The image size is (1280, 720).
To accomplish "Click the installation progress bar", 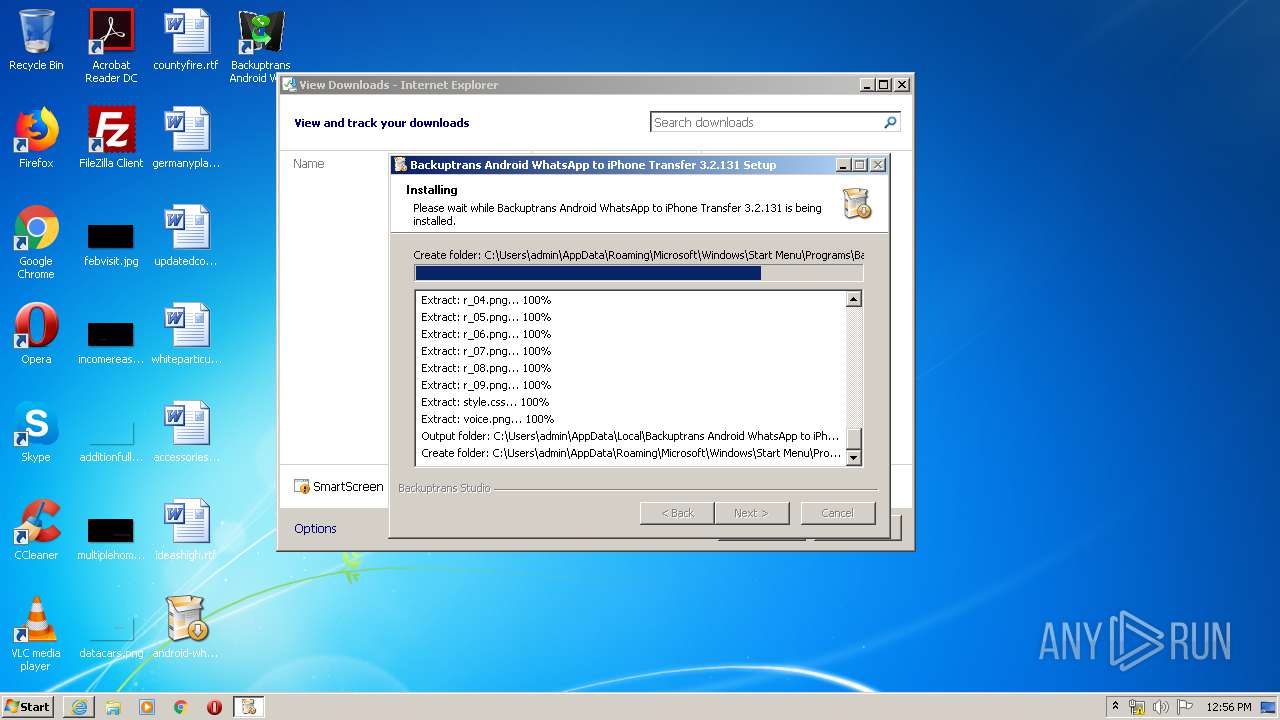I will click(x=638, y=273).
